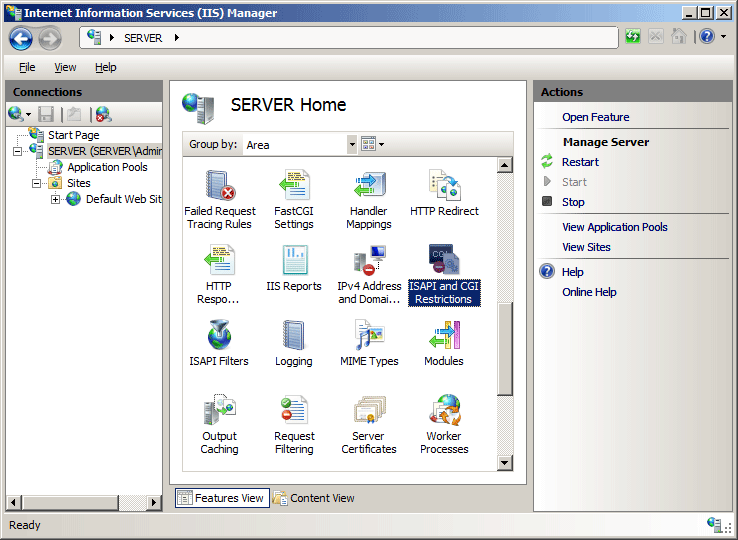This screenshot has width=738, height=540.
Task: Click the Stop loading X icon
Action: (656, 36)
